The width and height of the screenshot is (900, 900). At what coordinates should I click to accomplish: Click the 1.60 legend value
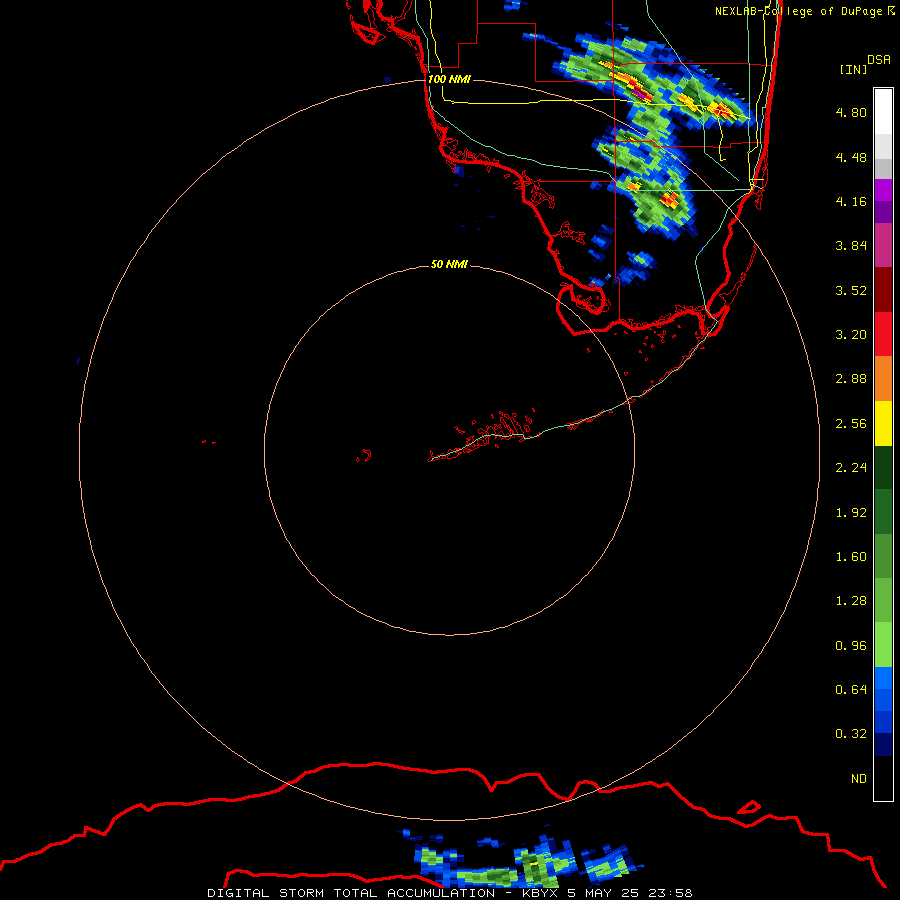851,557
